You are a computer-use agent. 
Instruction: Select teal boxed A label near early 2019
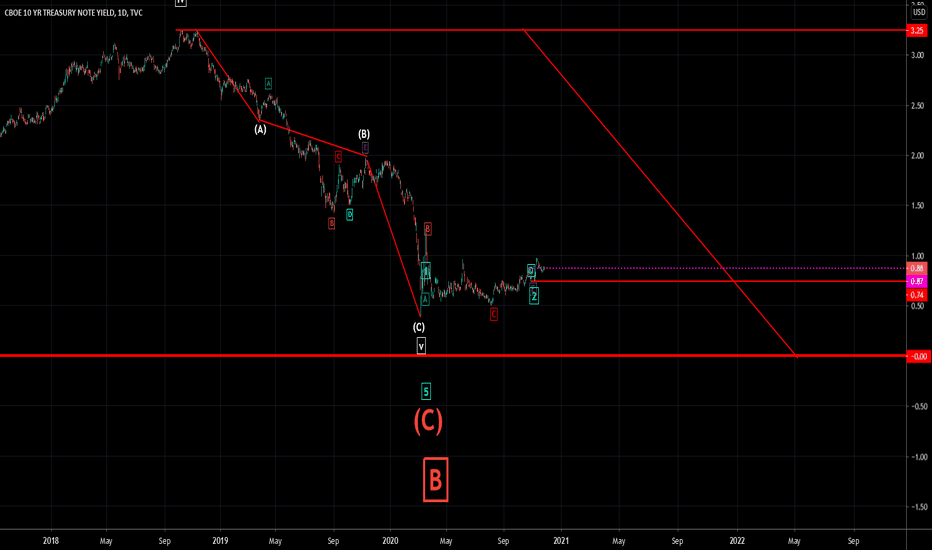coord(268,84)
